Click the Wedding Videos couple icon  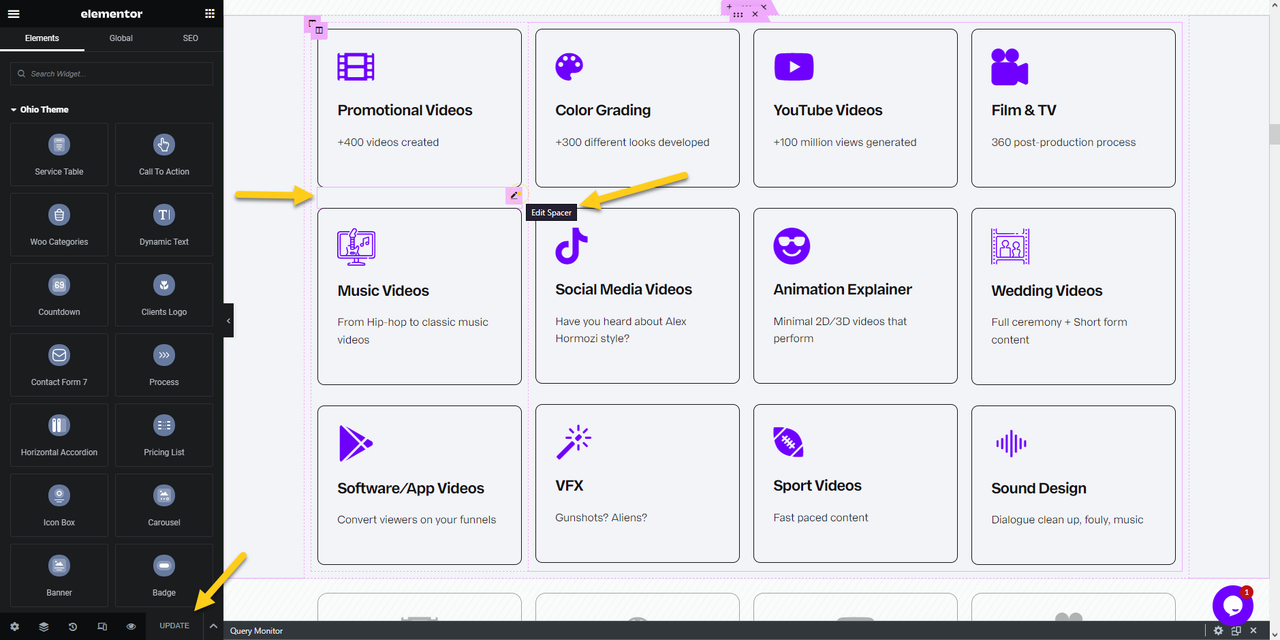(x=1010, y=247)
